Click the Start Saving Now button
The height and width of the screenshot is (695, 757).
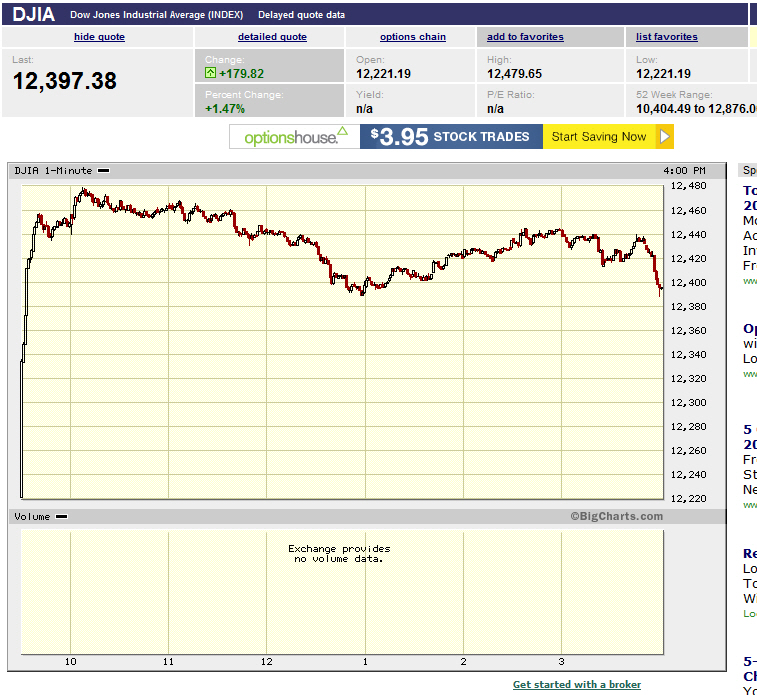(599, 137)
